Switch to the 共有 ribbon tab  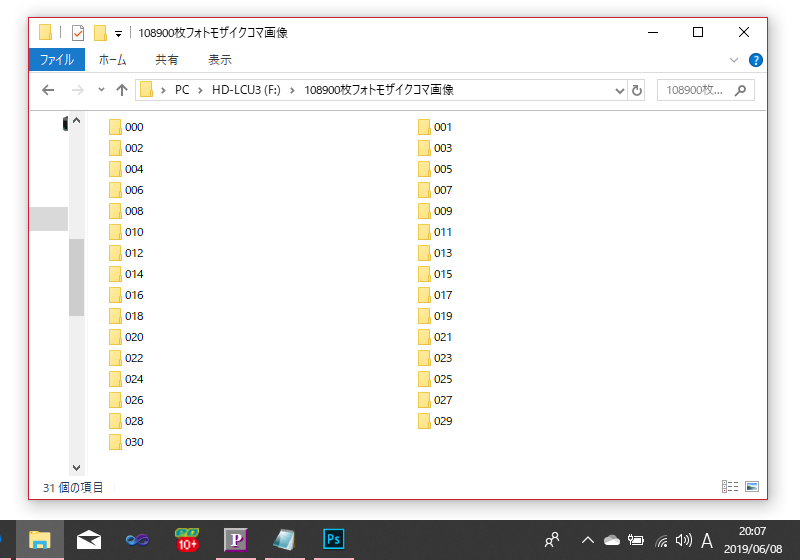pos(167,60)
